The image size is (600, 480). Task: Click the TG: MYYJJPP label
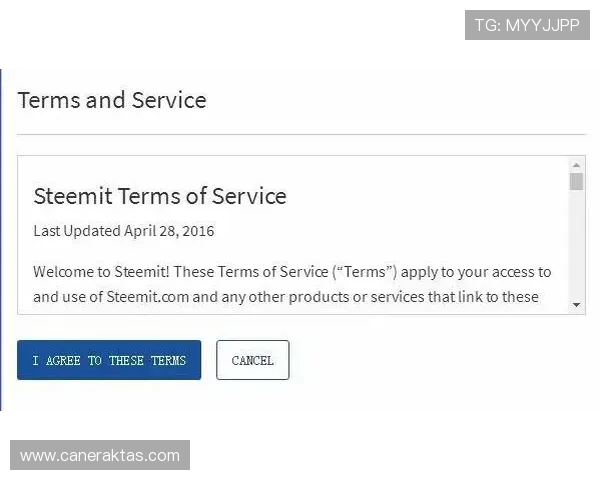tap(527, 25)
